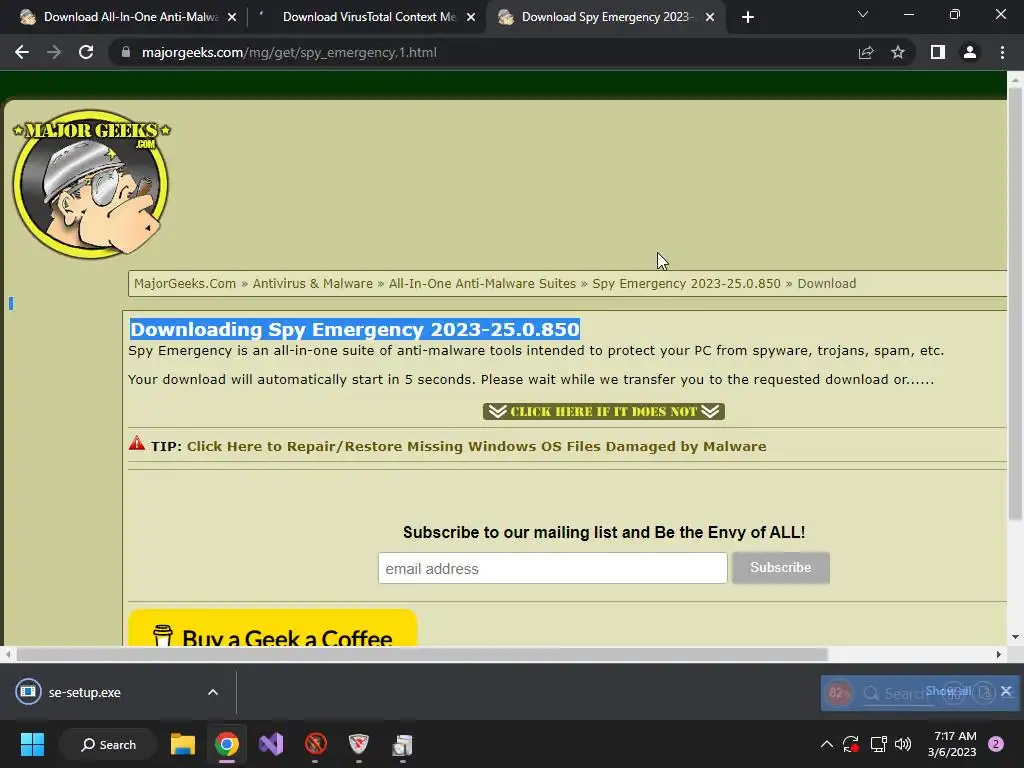
Task: Click Here If It Does Not button
Action: [x=603, y=411]
